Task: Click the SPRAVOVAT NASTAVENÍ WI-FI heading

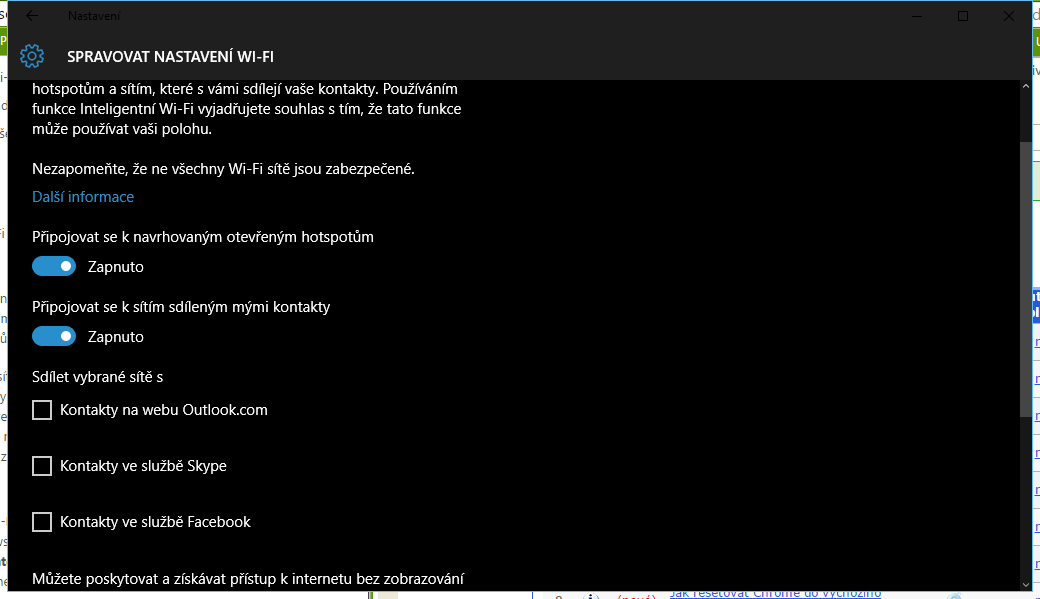Action: 170,56
